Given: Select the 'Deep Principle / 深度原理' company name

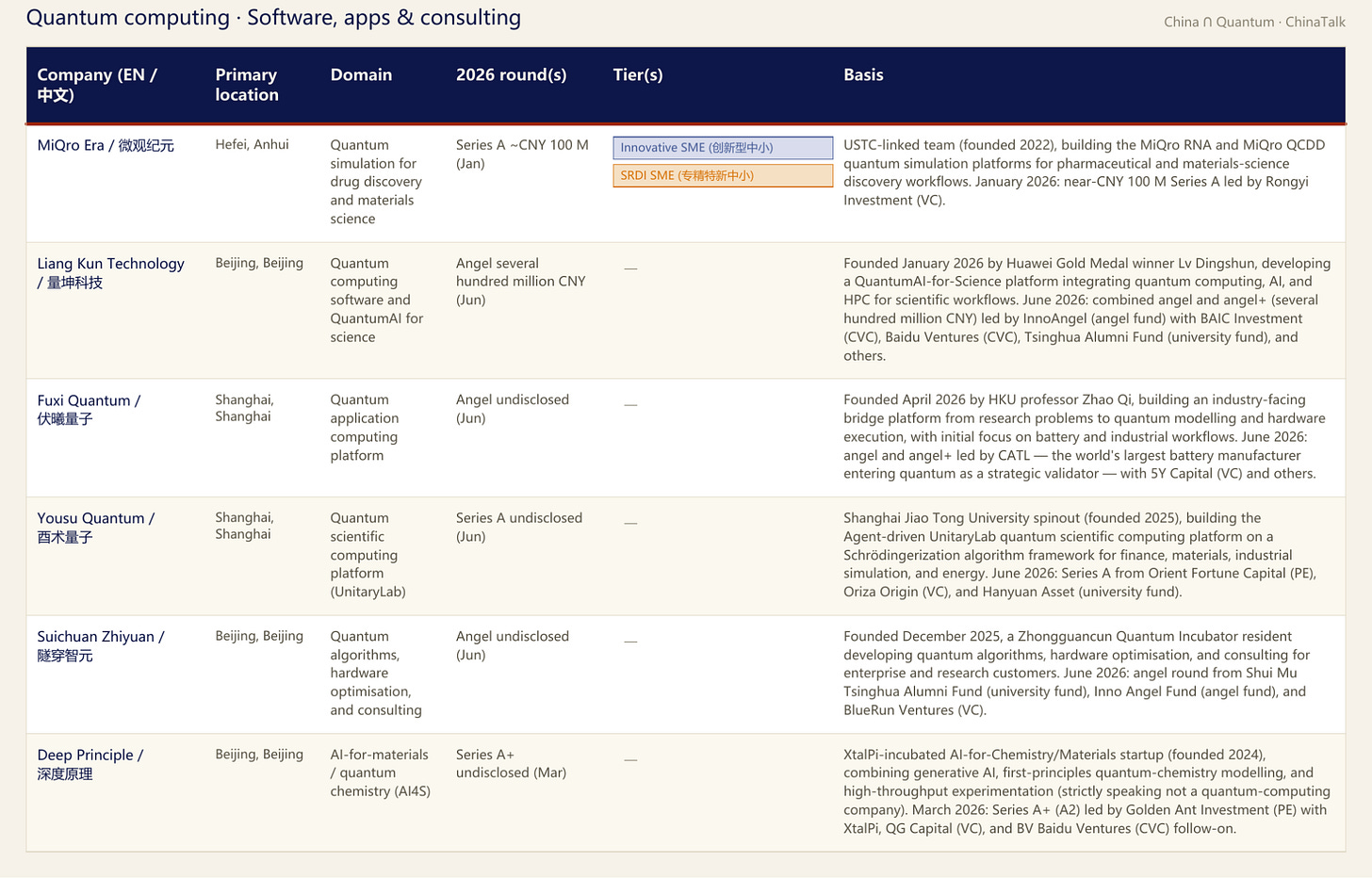Looking at the screenshot, I should [90, 764].
